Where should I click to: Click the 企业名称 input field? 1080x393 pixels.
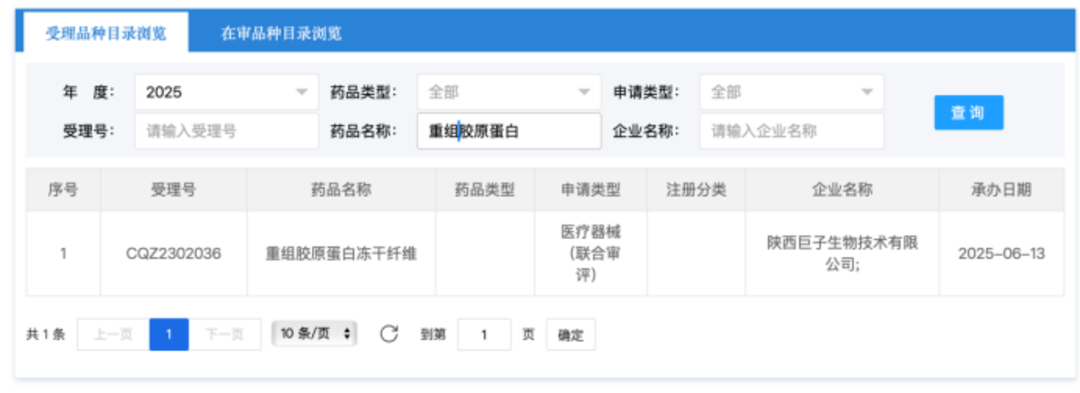pos(791,131)
